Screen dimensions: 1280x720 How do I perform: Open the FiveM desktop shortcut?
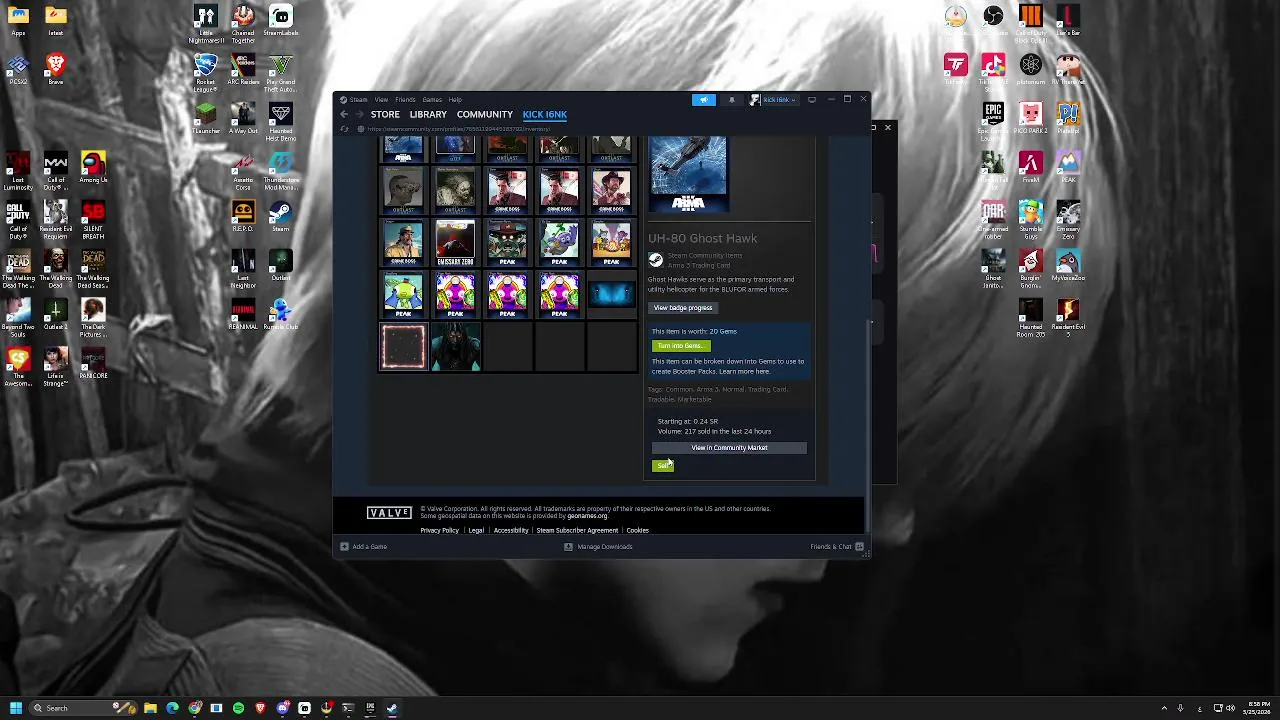(1031, 167)
